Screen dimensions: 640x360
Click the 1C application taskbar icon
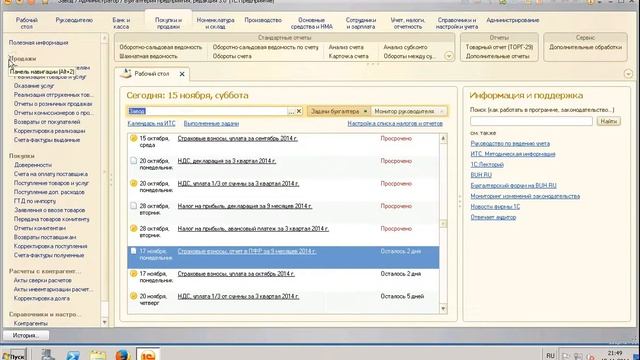tap(148, 354)
